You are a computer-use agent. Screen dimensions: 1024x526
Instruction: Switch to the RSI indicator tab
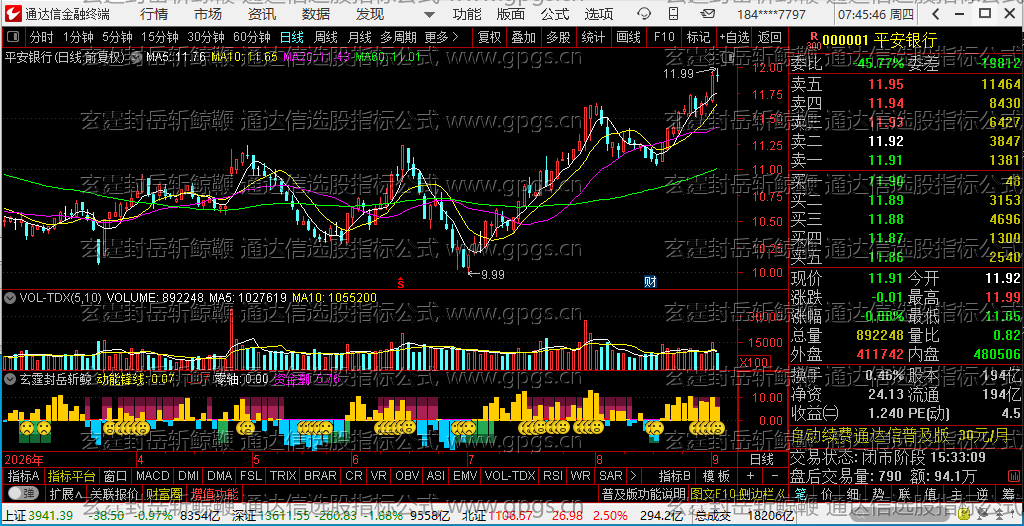(x=552, y=475)
